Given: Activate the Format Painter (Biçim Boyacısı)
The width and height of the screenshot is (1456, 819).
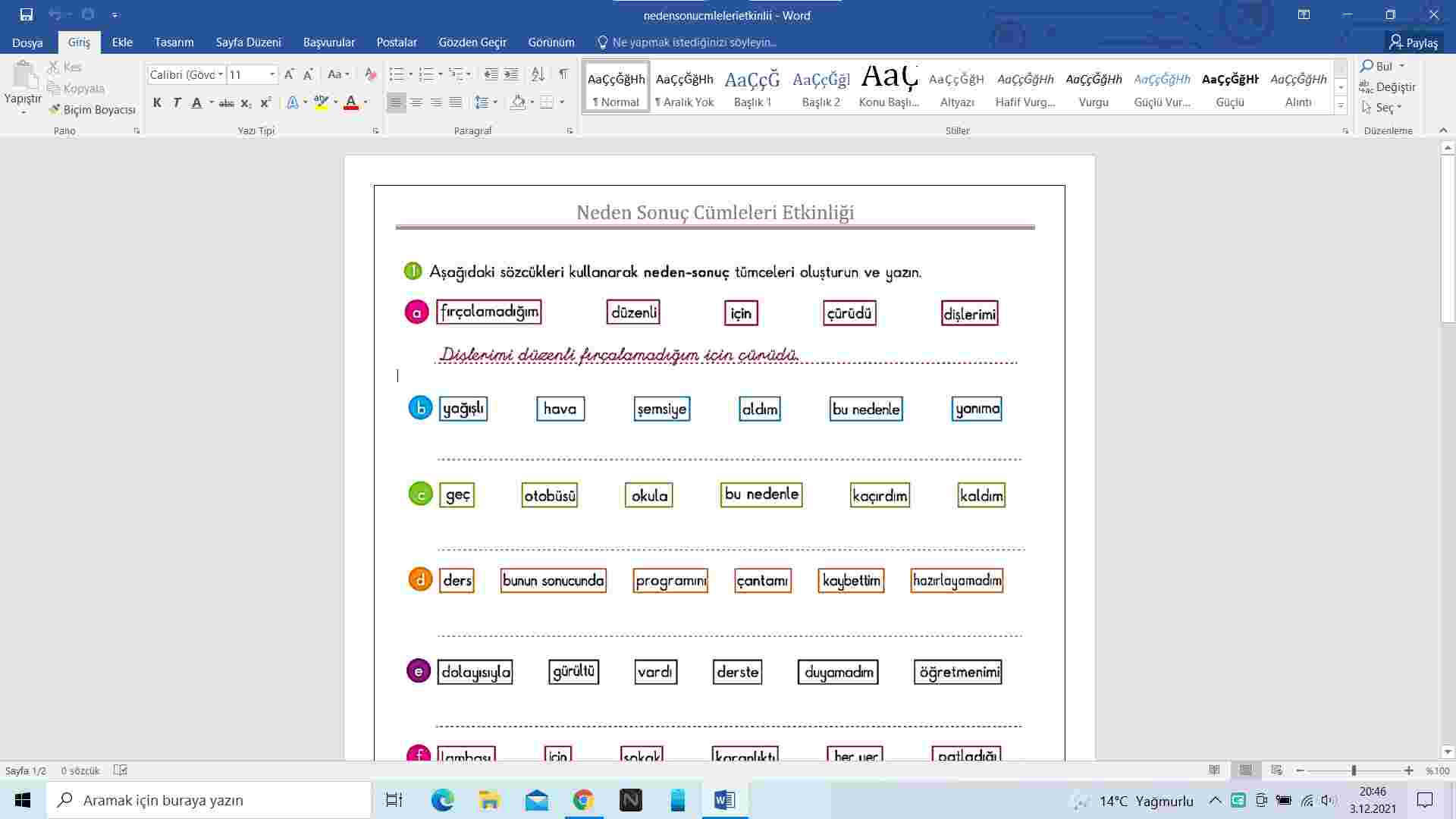Looking at the screenshot, I should 92,109.
